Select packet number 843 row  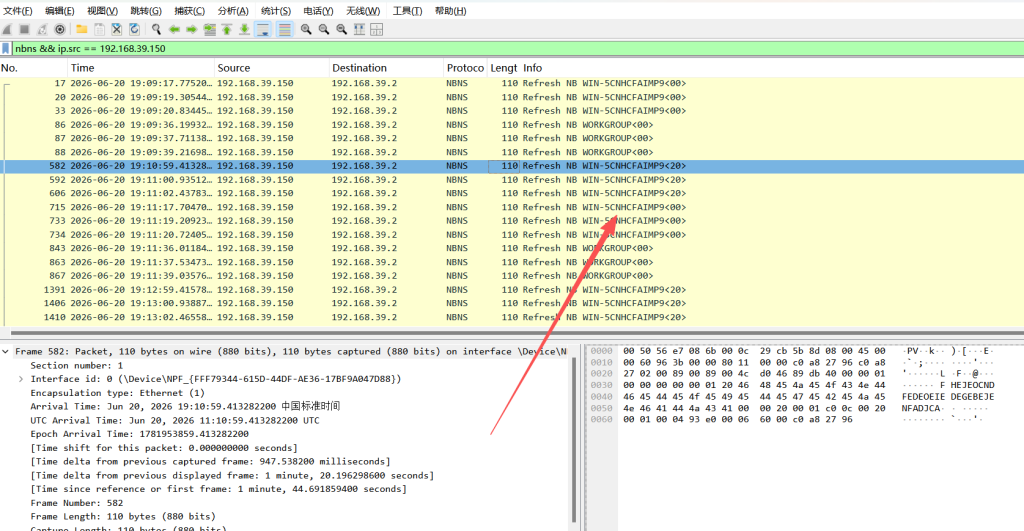tap(512, 248)
